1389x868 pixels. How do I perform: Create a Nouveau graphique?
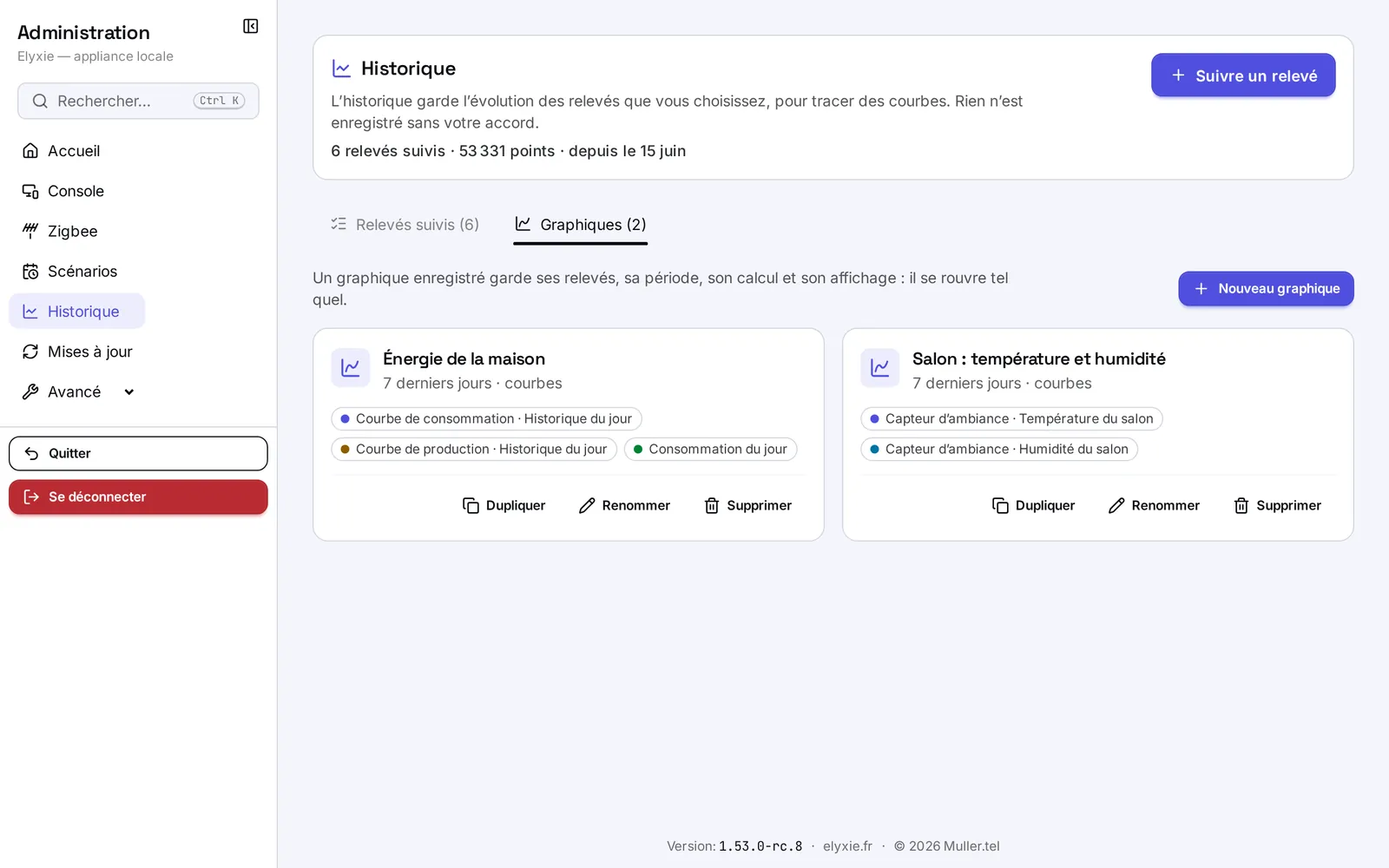1266,288
